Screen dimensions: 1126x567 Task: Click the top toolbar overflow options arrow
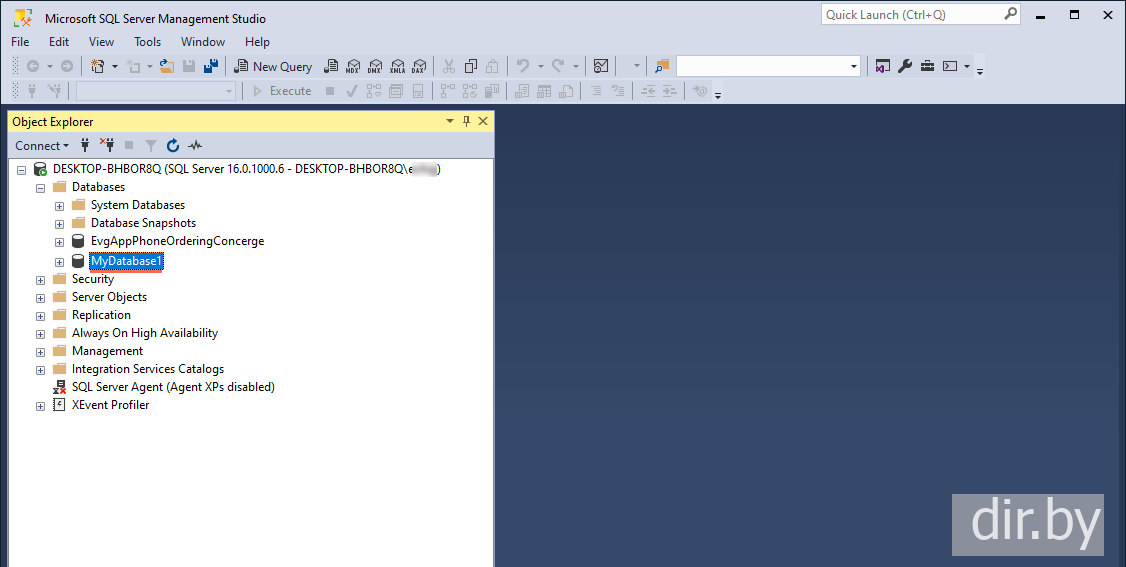click(x=980, y=70)
